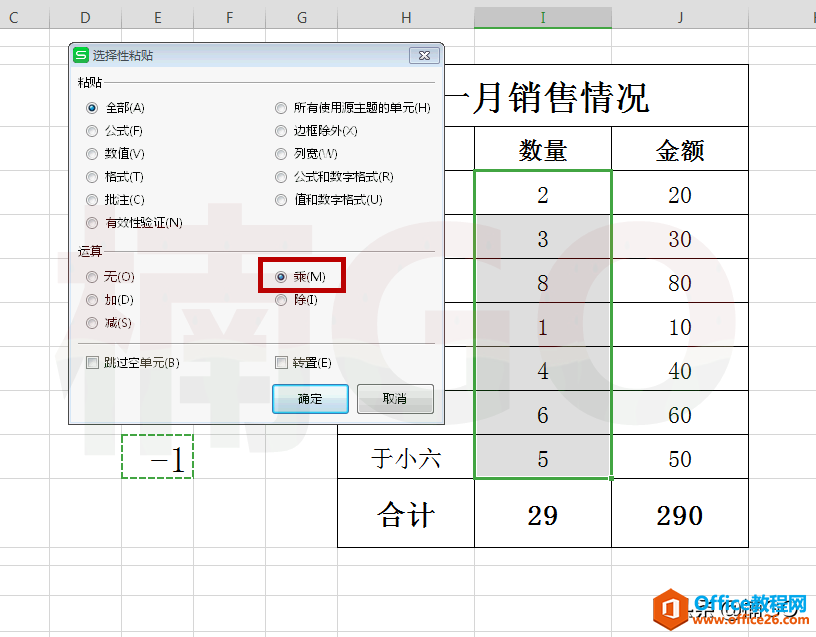Cancel the dialog with 取消 button
816x637 pixels.
(395, 399)
